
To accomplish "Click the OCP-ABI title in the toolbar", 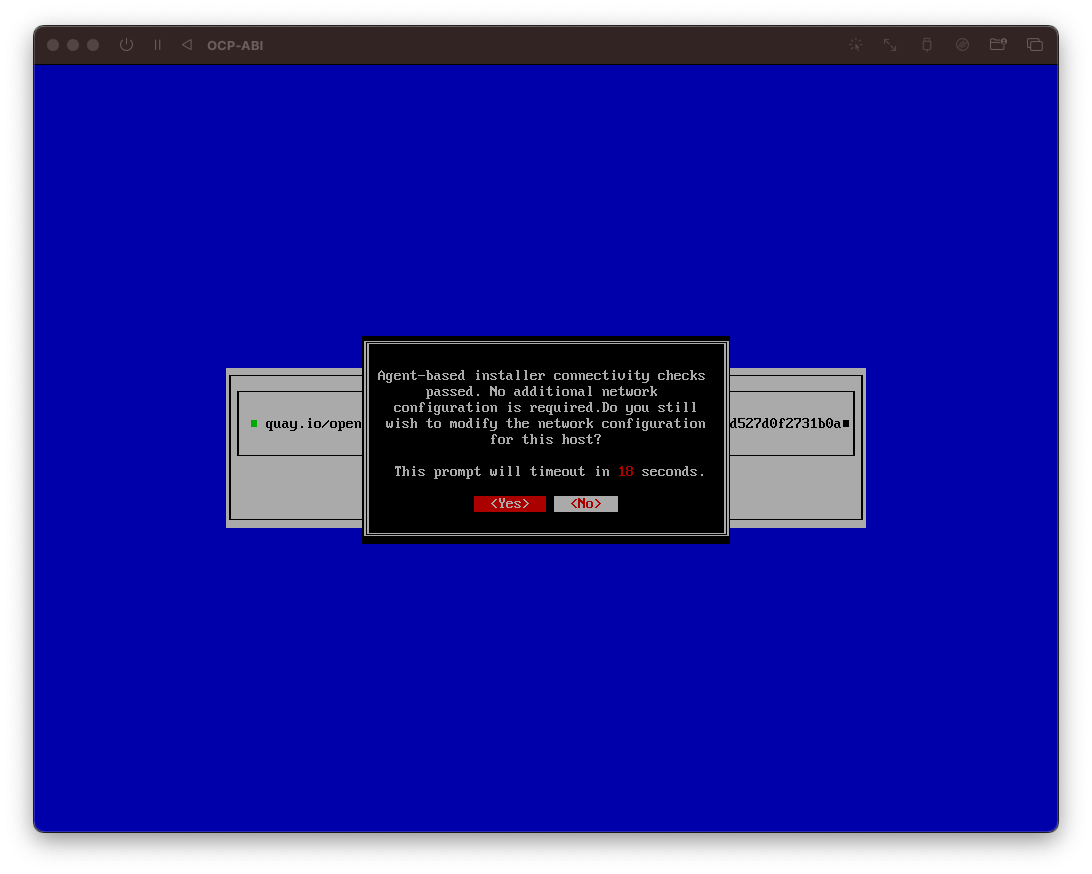I will (x=234, y=45).
